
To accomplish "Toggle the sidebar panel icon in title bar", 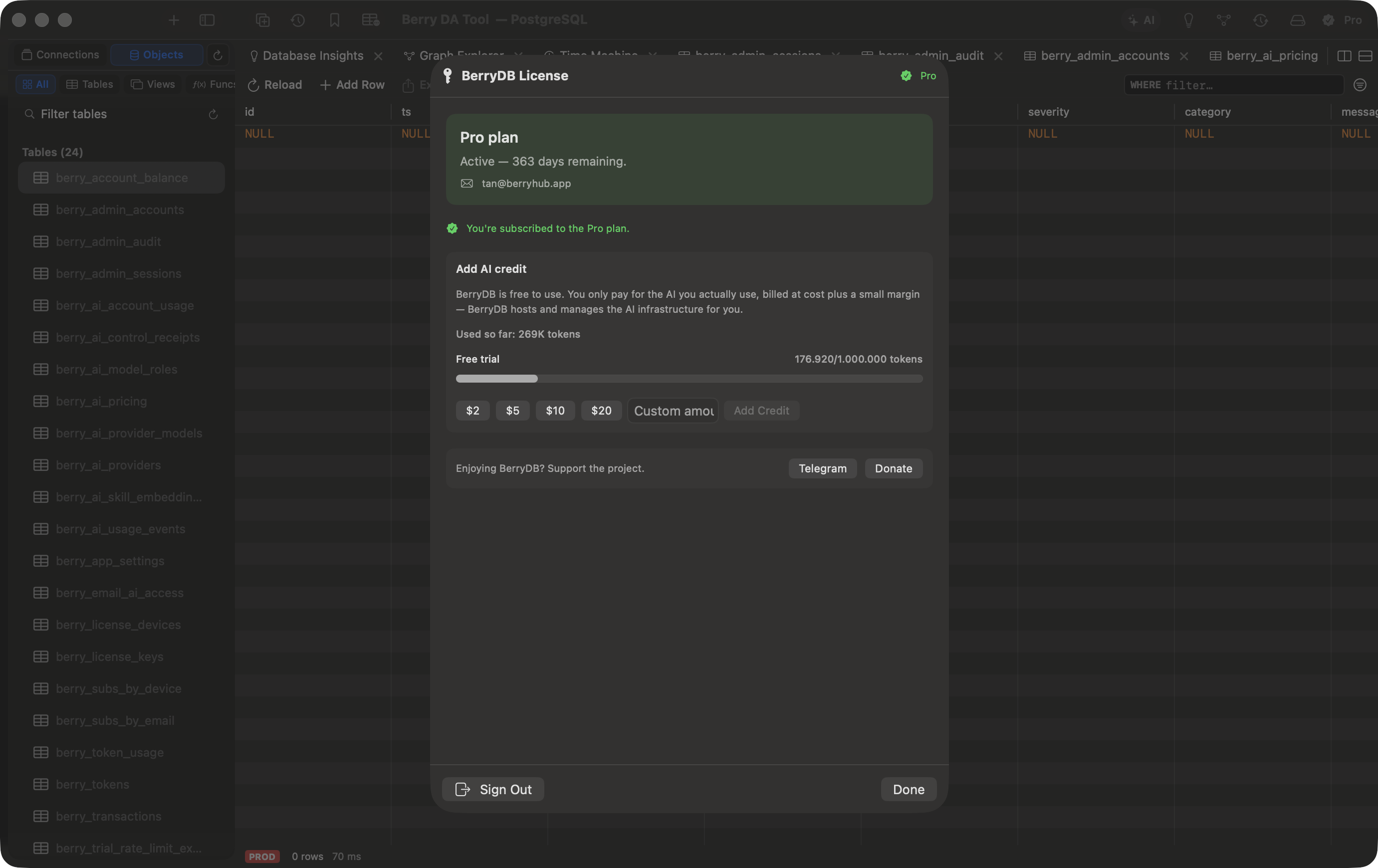I will (207, 20).
